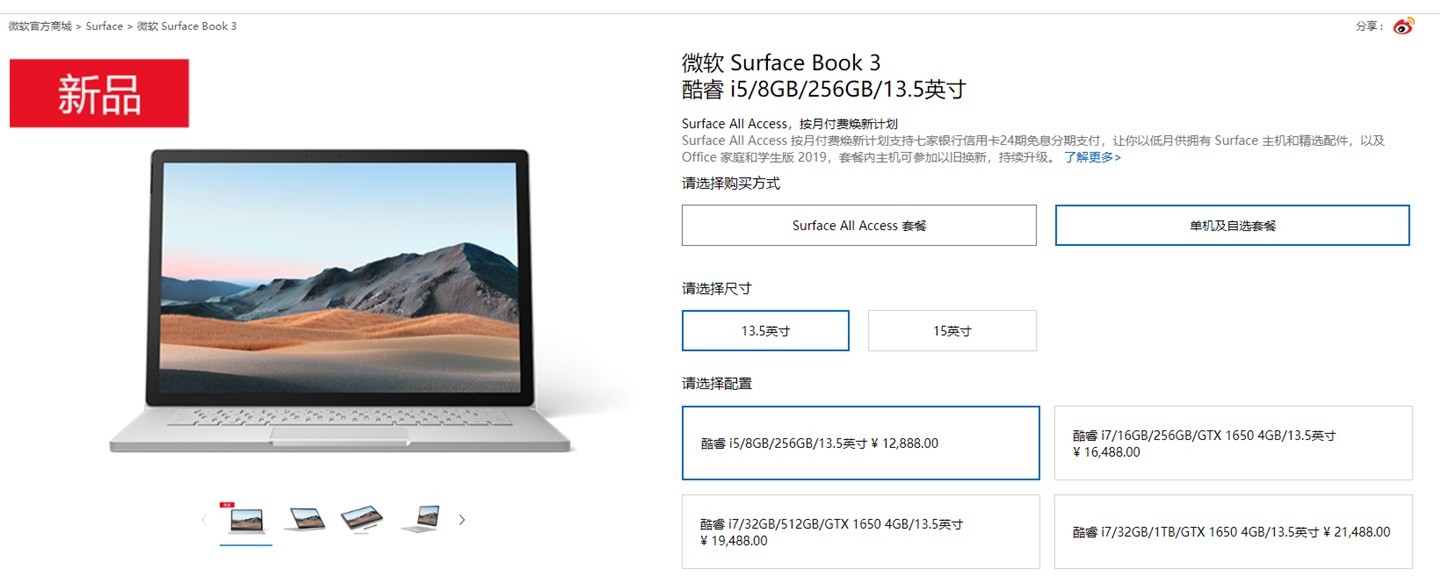The height and width of the screenshot is (583, 1440).
Task: Pick the i7/16GB/256GB ¥16,488.00 configuration
Action: coord(1233,443)
